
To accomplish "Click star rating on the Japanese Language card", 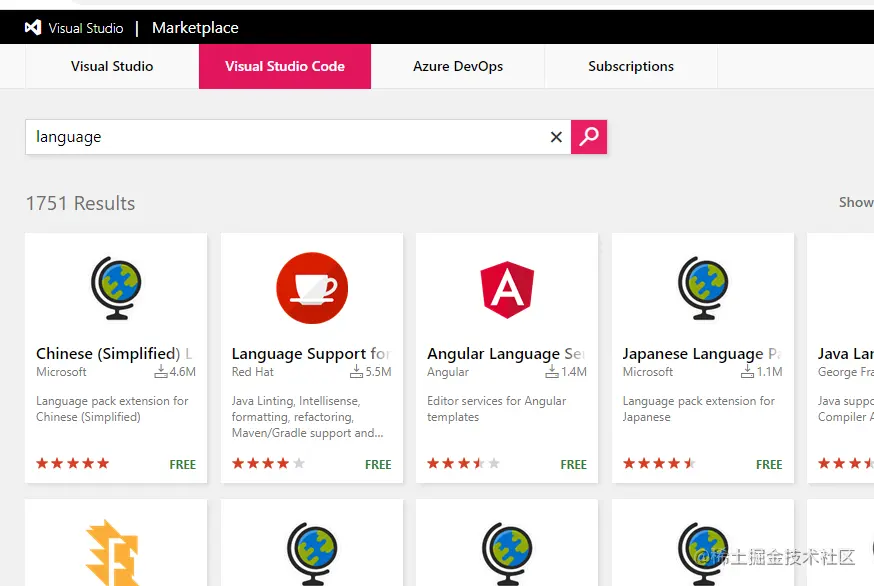I will [659, 463].
